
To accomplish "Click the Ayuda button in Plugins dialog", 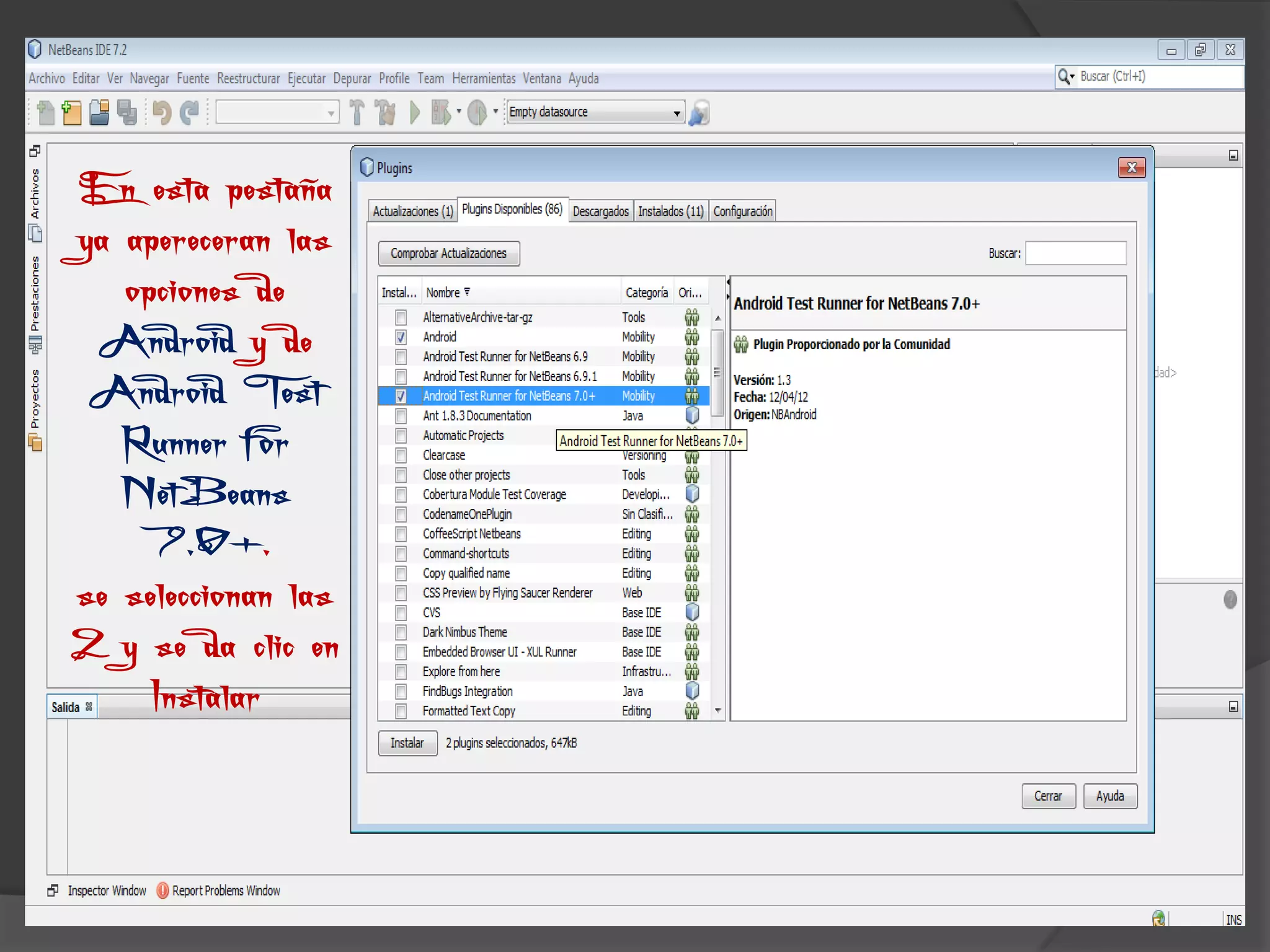I will 1110,796.
